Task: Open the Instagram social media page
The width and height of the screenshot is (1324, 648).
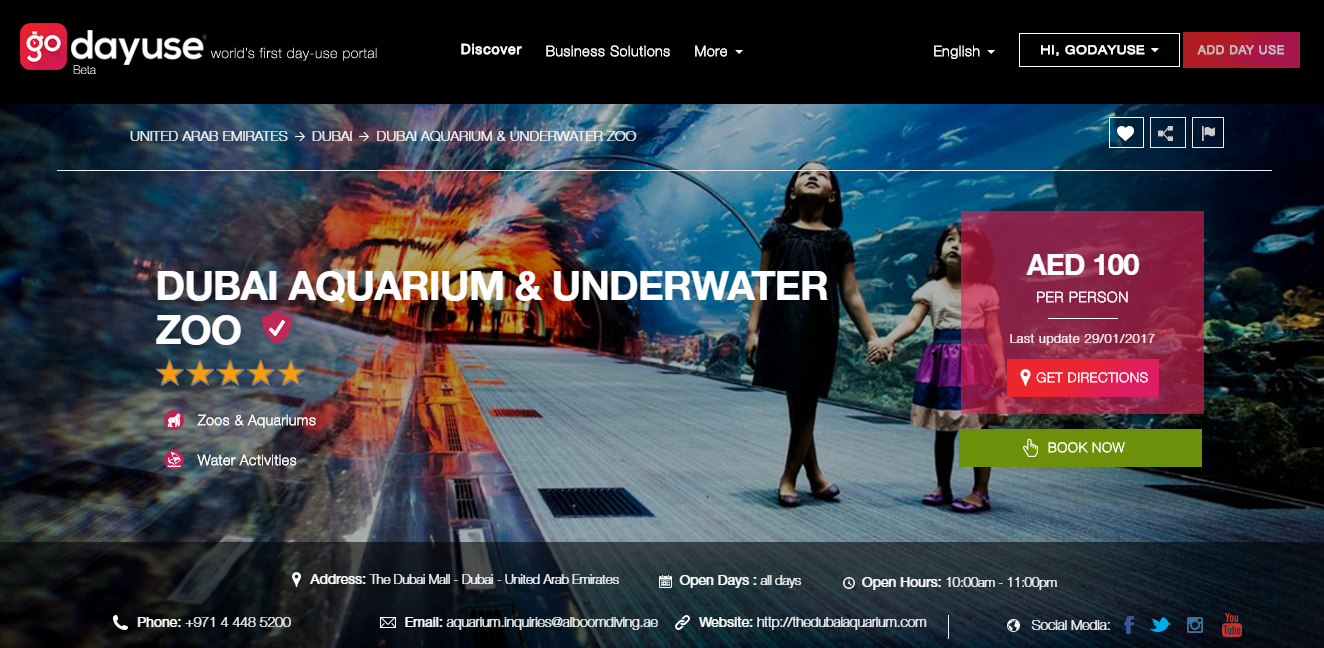Action: [x=1194, y=625]
